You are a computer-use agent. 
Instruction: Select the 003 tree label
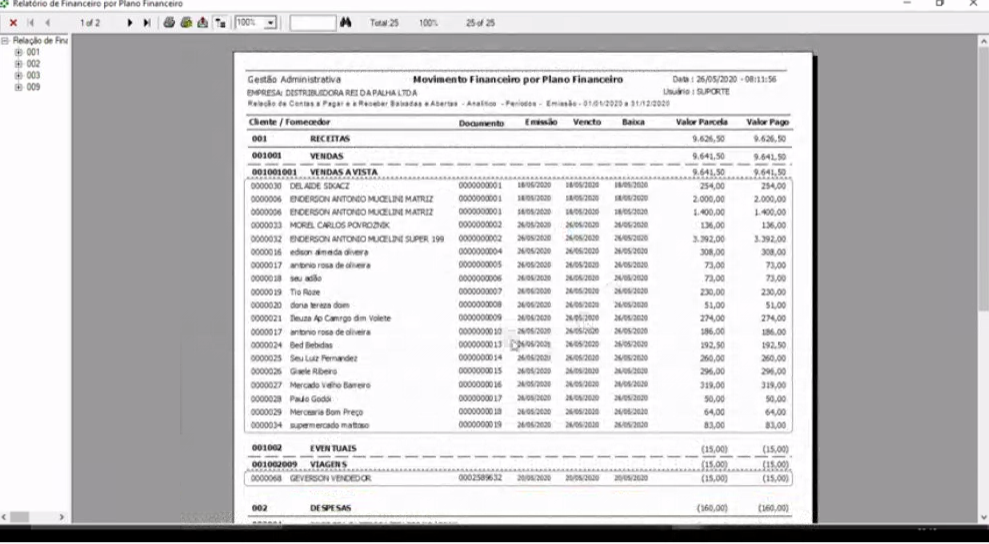(x=33, y=75)
